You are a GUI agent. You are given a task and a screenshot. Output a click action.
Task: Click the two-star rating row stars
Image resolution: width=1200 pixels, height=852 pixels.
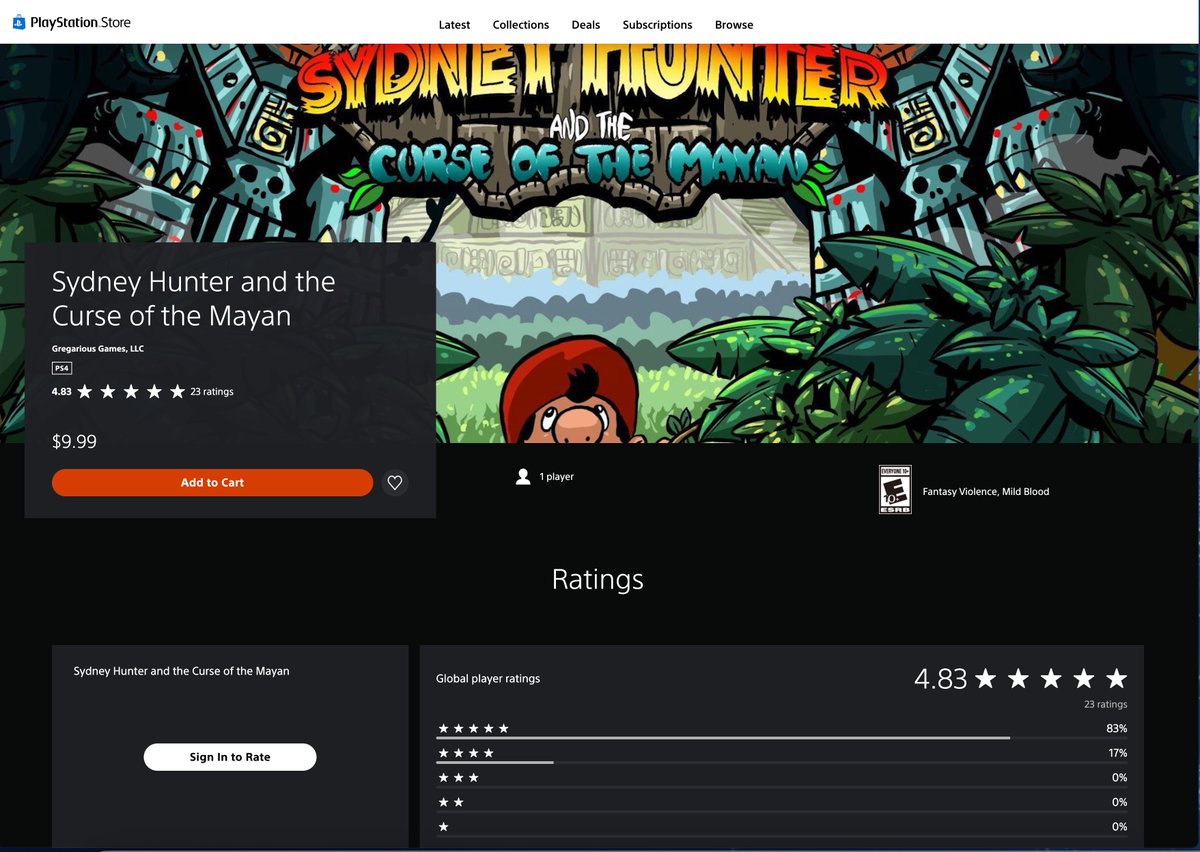[x=451, y=803]
